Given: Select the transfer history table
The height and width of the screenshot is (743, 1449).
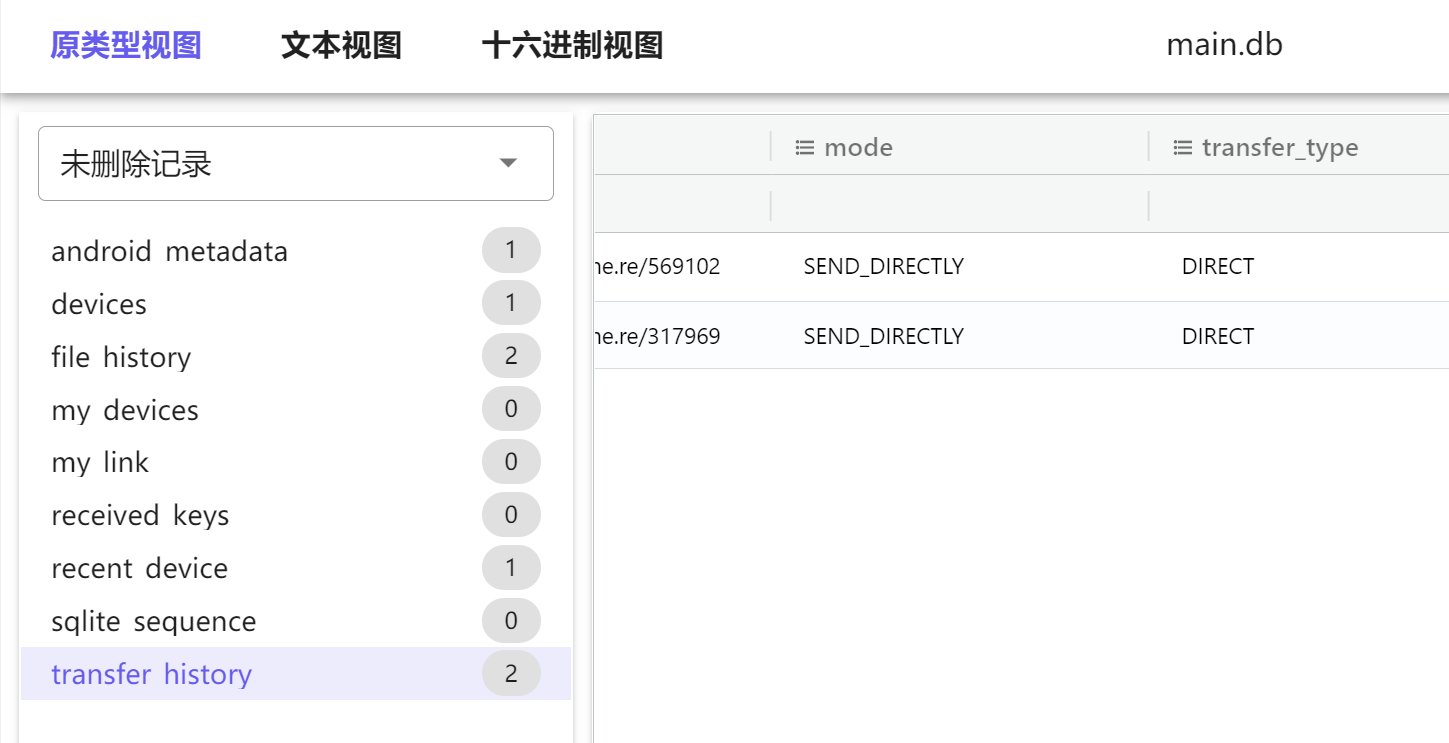Looking at the screenshot, I should click(x=151, y=675).
